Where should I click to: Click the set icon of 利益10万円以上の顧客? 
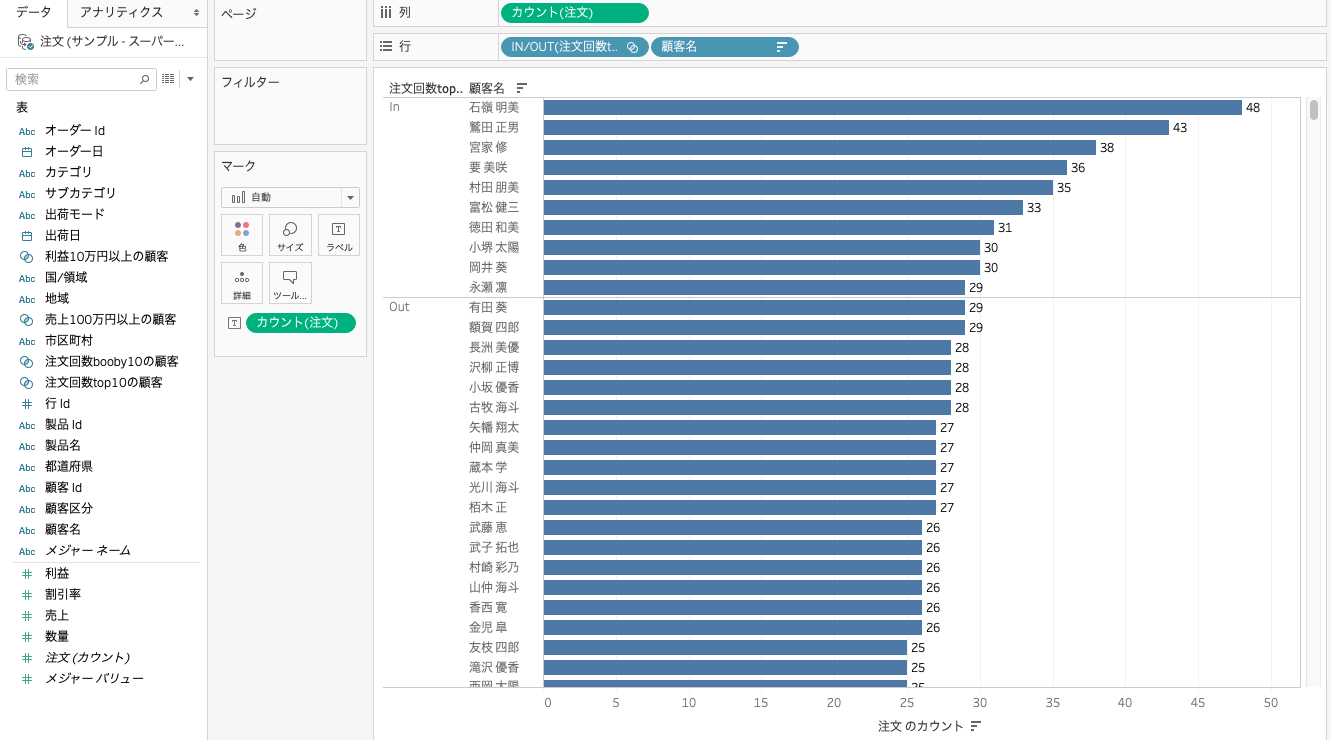(27, 257)
